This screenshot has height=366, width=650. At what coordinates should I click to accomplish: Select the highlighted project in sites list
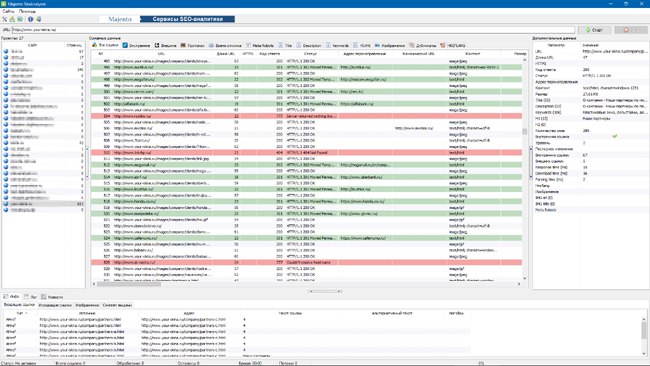pos(43,204)
